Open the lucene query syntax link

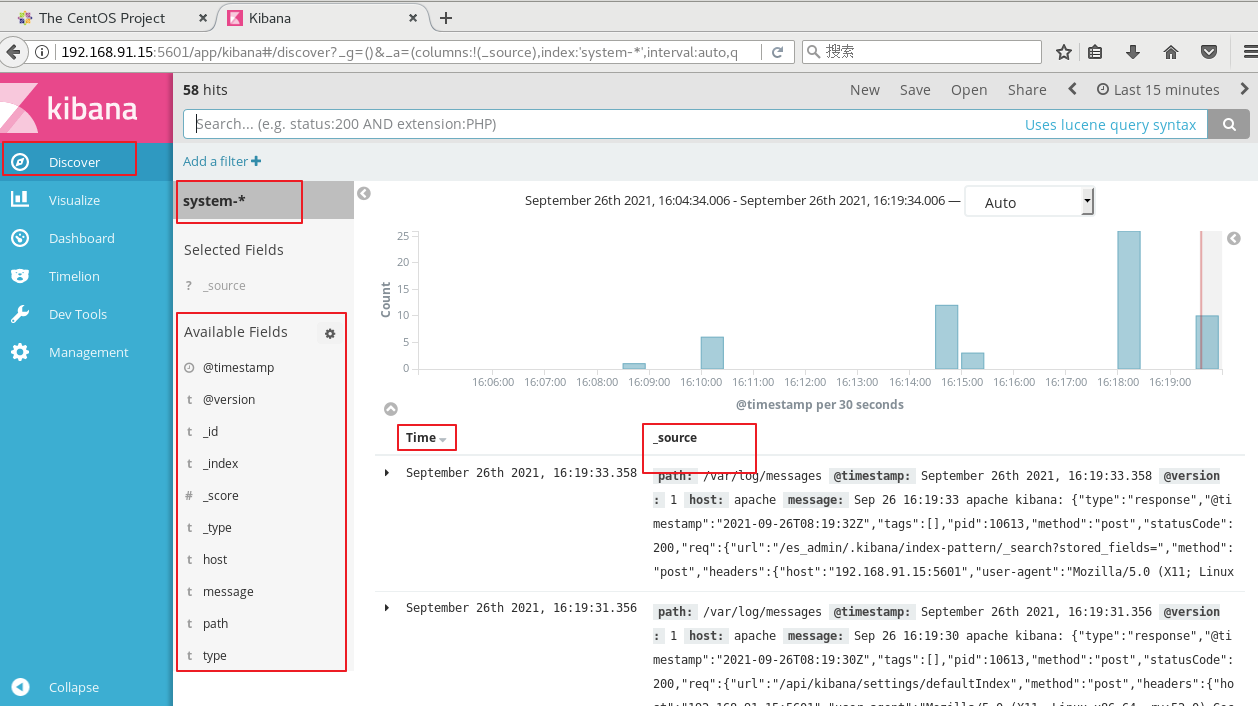[1110, 125]
